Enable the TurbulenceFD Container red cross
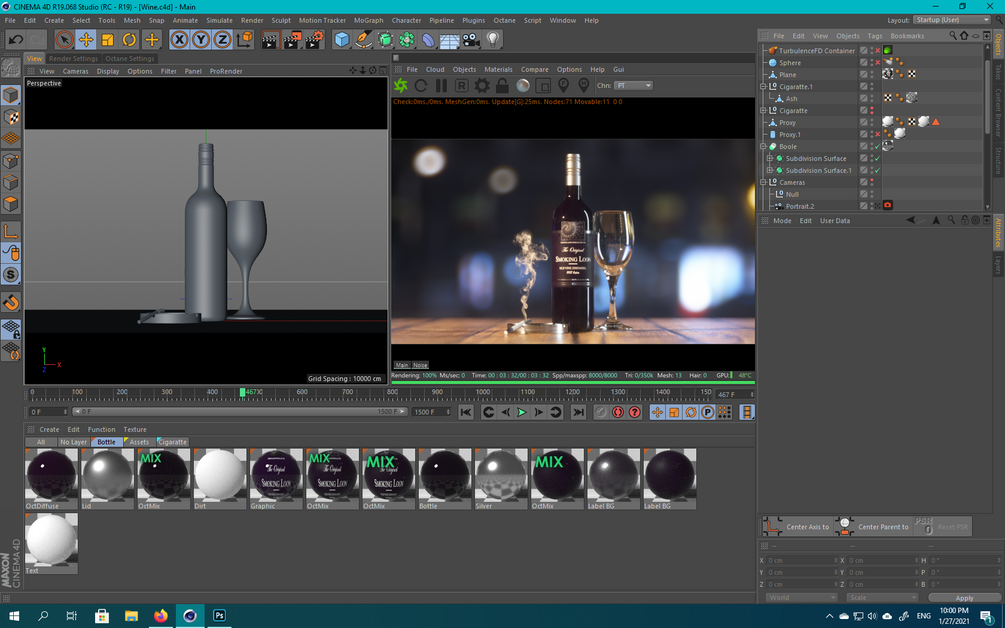Screen dimensions: 1005x628 pyautogui.click(x=878, y=51)
